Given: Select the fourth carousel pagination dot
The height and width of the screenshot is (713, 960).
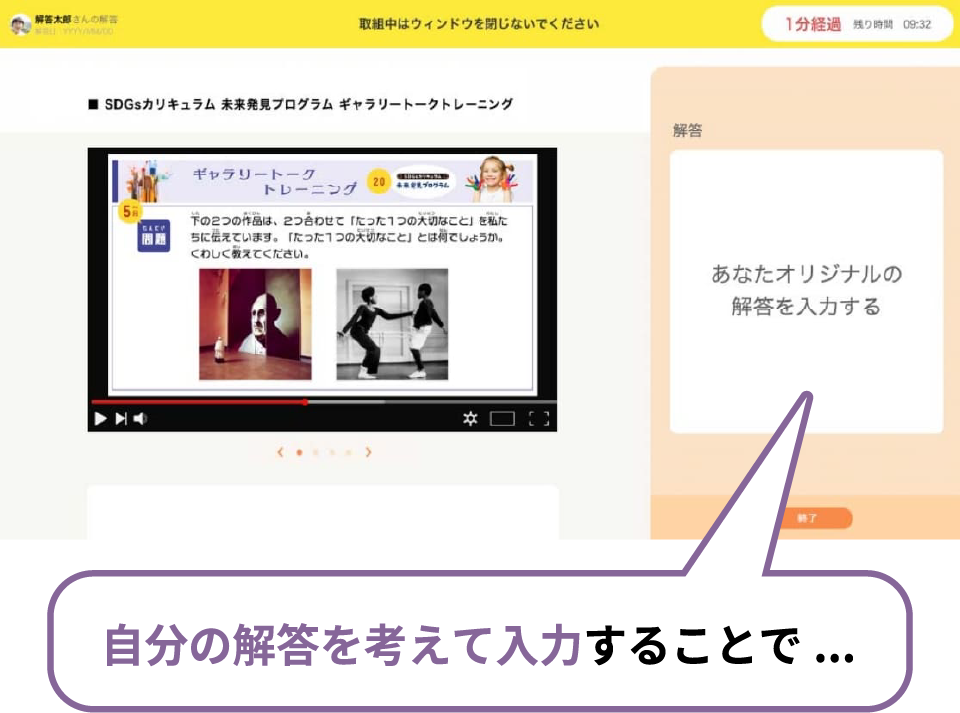Looking at the screenshot, I should [x=348, y=452].
